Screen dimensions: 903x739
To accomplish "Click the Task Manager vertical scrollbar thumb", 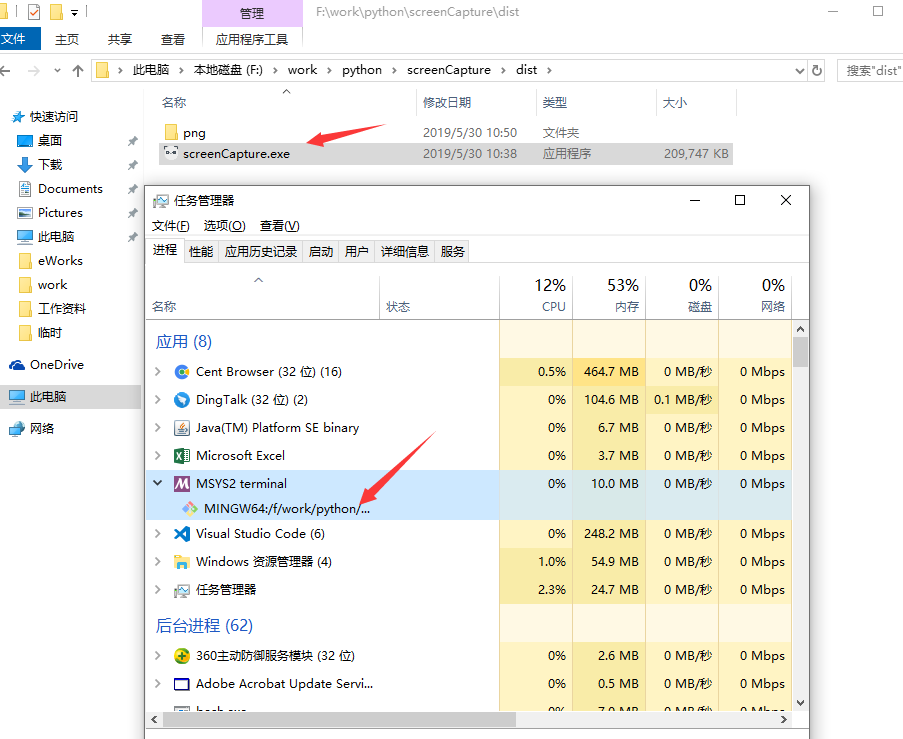I will pos(800,352).
